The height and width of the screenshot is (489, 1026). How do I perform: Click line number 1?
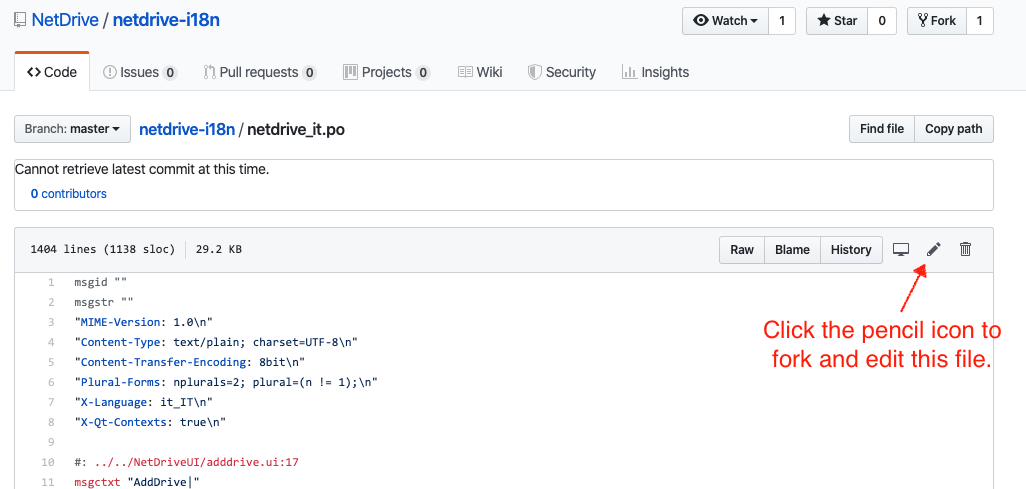[x=51, y=283]
